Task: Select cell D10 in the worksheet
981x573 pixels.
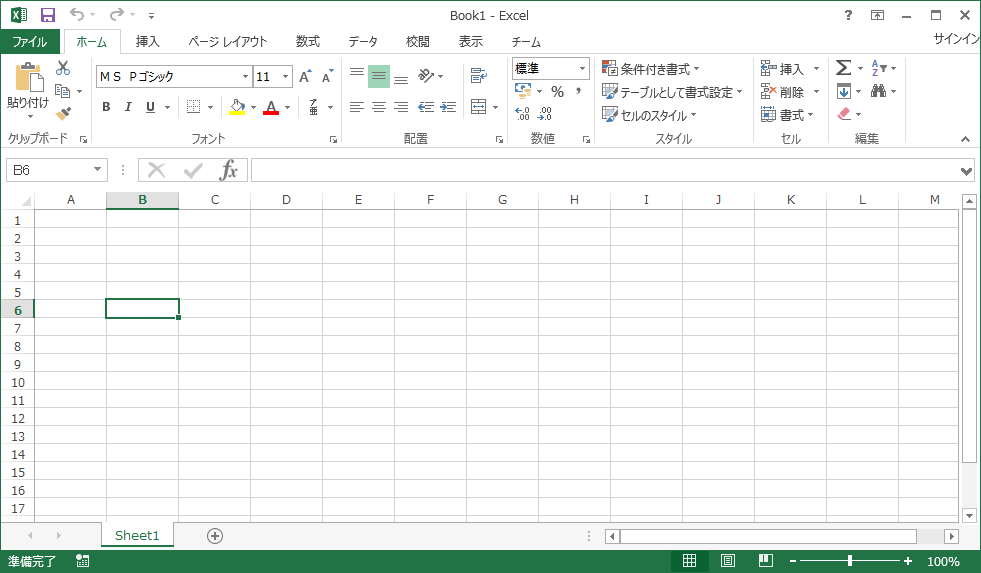Action: click(x=286, y=382)
